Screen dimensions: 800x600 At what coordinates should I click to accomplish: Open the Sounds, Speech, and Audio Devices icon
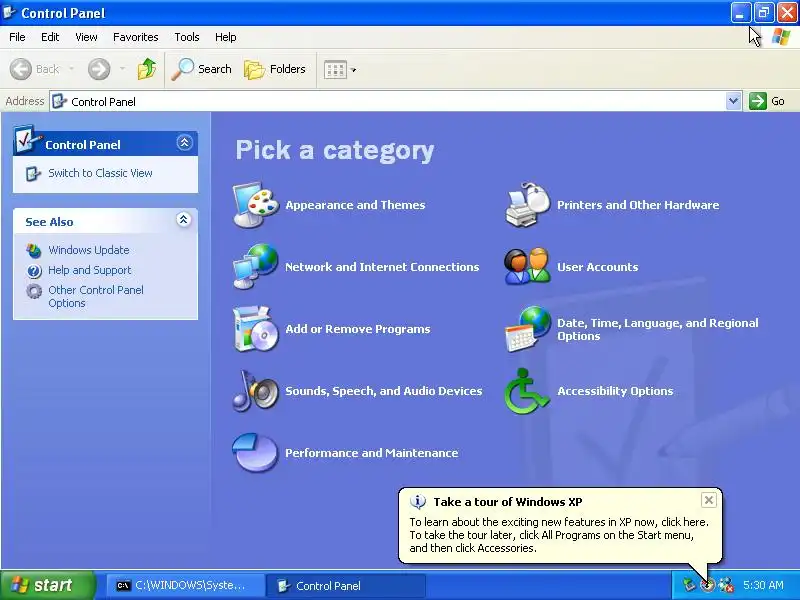click(256, 391)
